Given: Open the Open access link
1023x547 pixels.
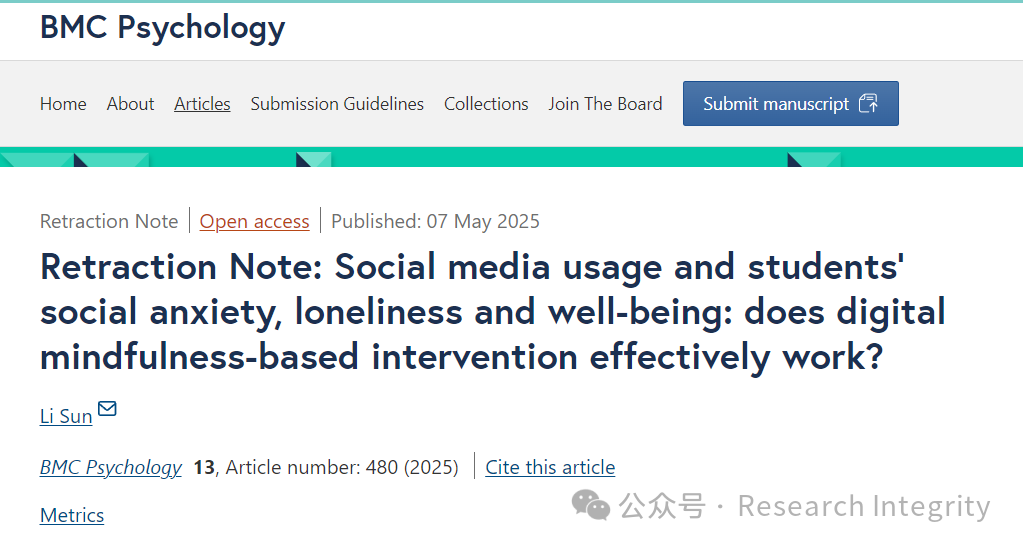Looking at the screenshot, I should pos(254,221).
